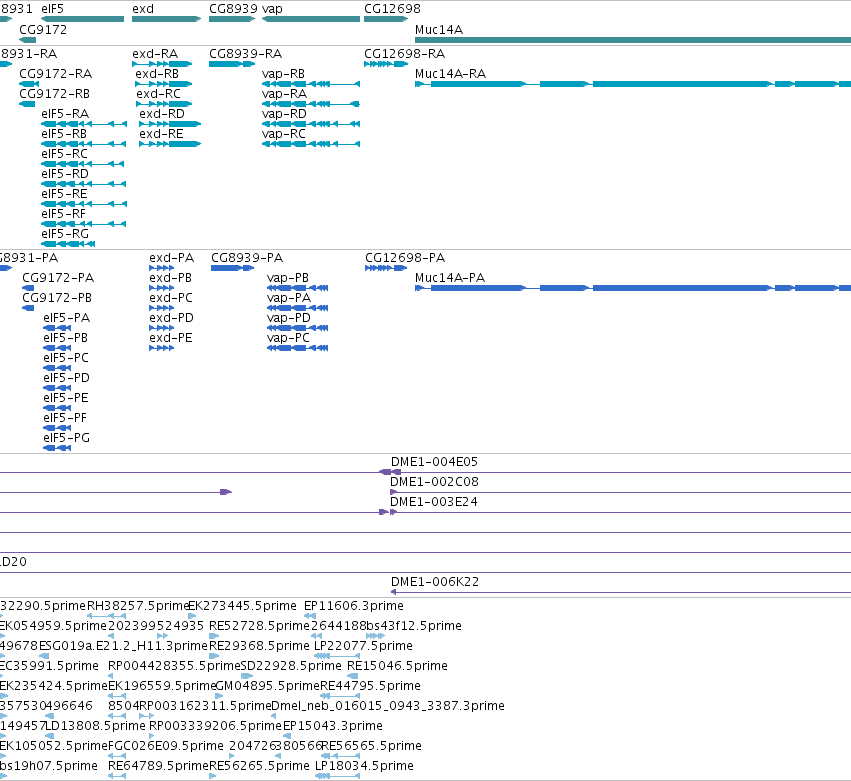Click protein label exd-PD
The image size is (851, 781).
172,318
